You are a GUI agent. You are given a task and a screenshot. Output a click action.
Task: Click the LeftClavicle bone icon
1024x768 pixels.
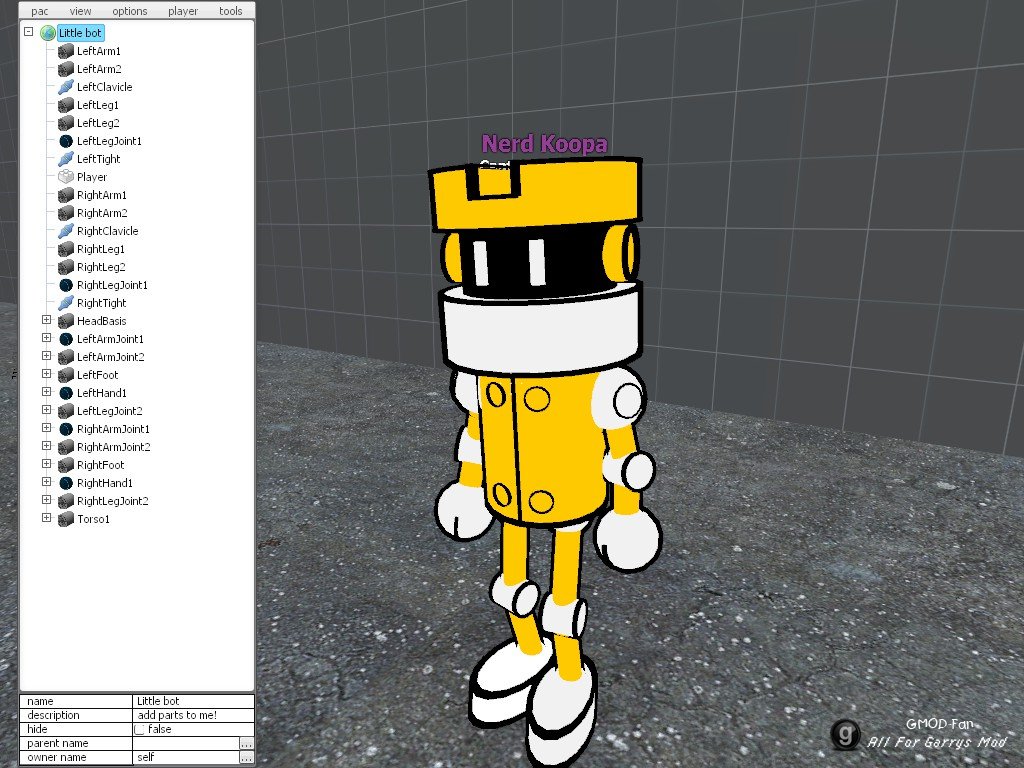65,87
